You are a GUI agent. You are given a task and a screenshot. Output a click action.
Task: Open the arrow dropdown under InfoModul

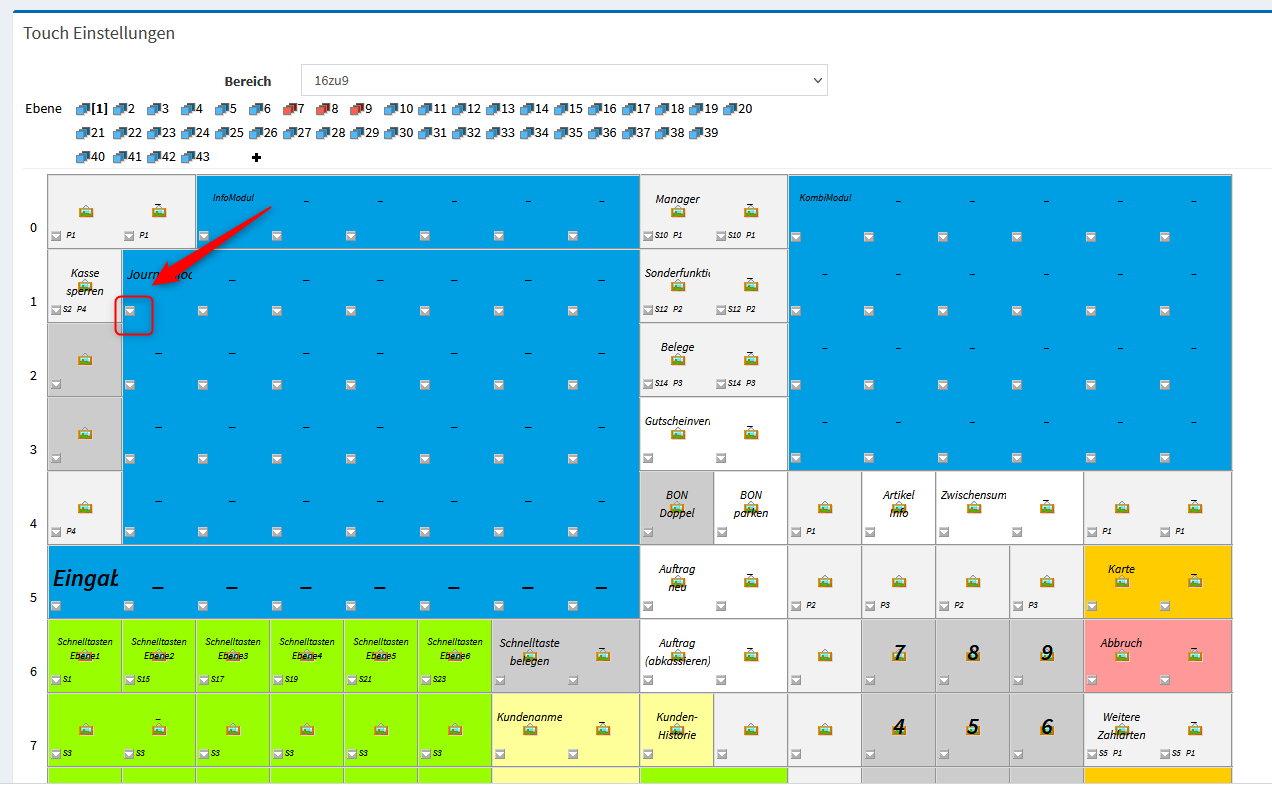[204, 237]
